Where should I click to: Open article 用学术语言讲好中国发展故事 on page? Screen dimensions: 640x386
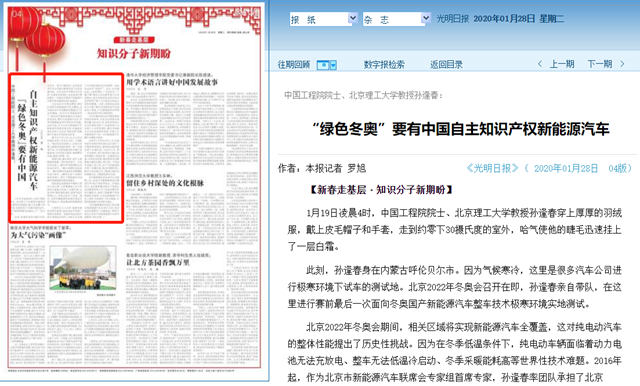pyautogui.click(x=172, y=82)
